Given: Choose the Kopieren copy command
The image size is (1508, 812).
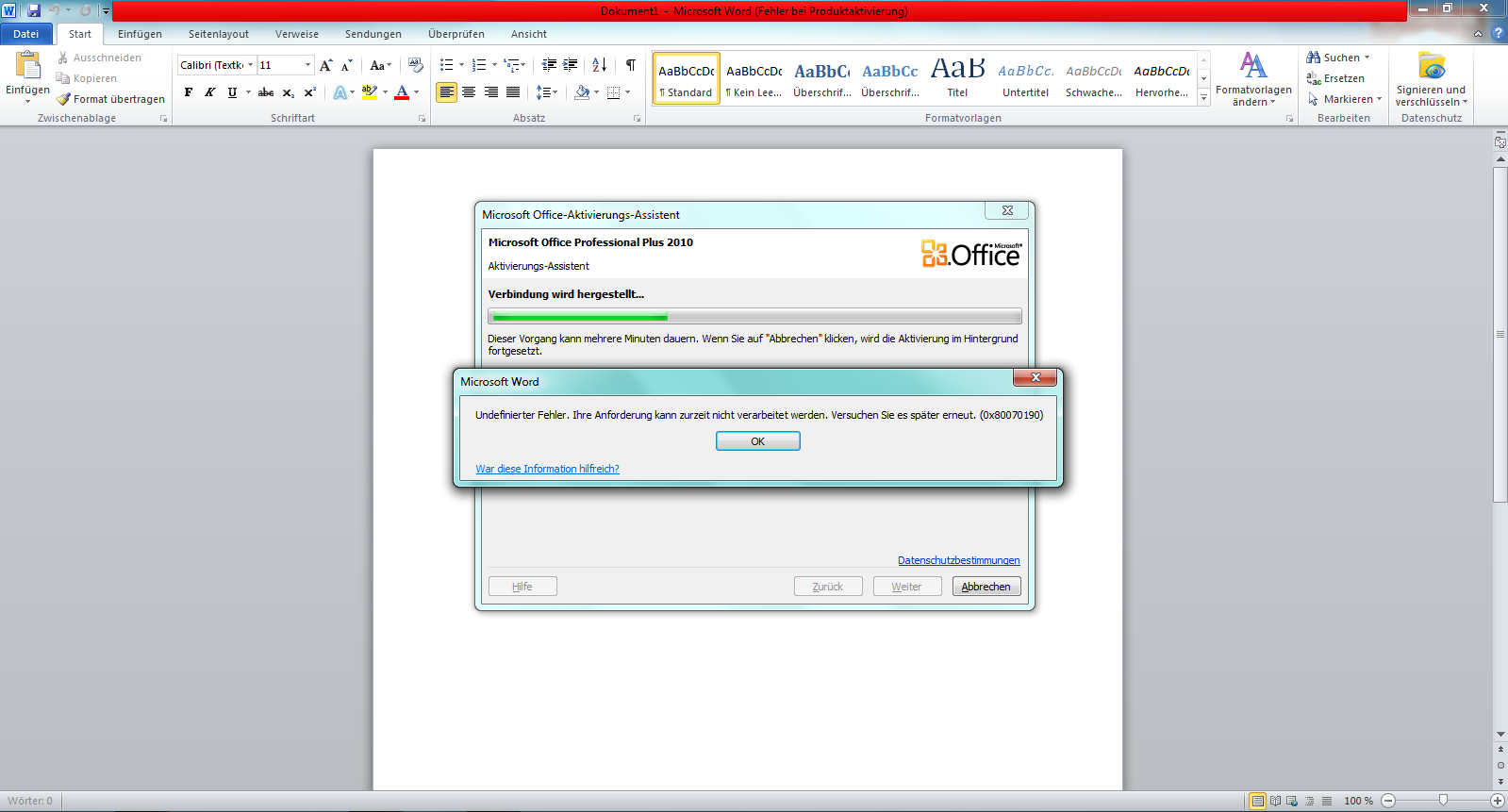Looking at the screenshot, I should click(87, 78).
